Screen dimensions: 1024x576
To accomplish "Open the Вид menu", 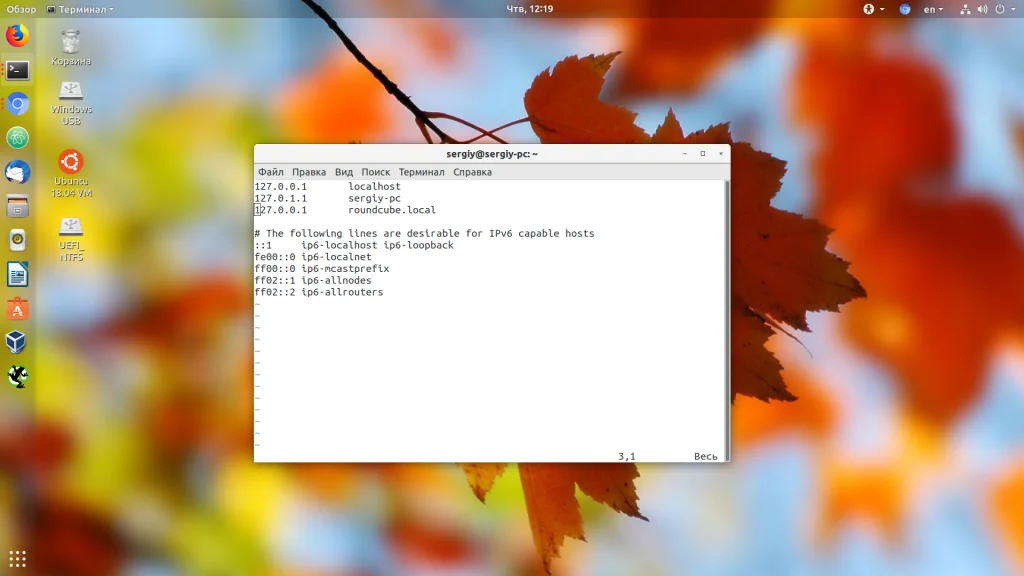I will coord(344,172).
